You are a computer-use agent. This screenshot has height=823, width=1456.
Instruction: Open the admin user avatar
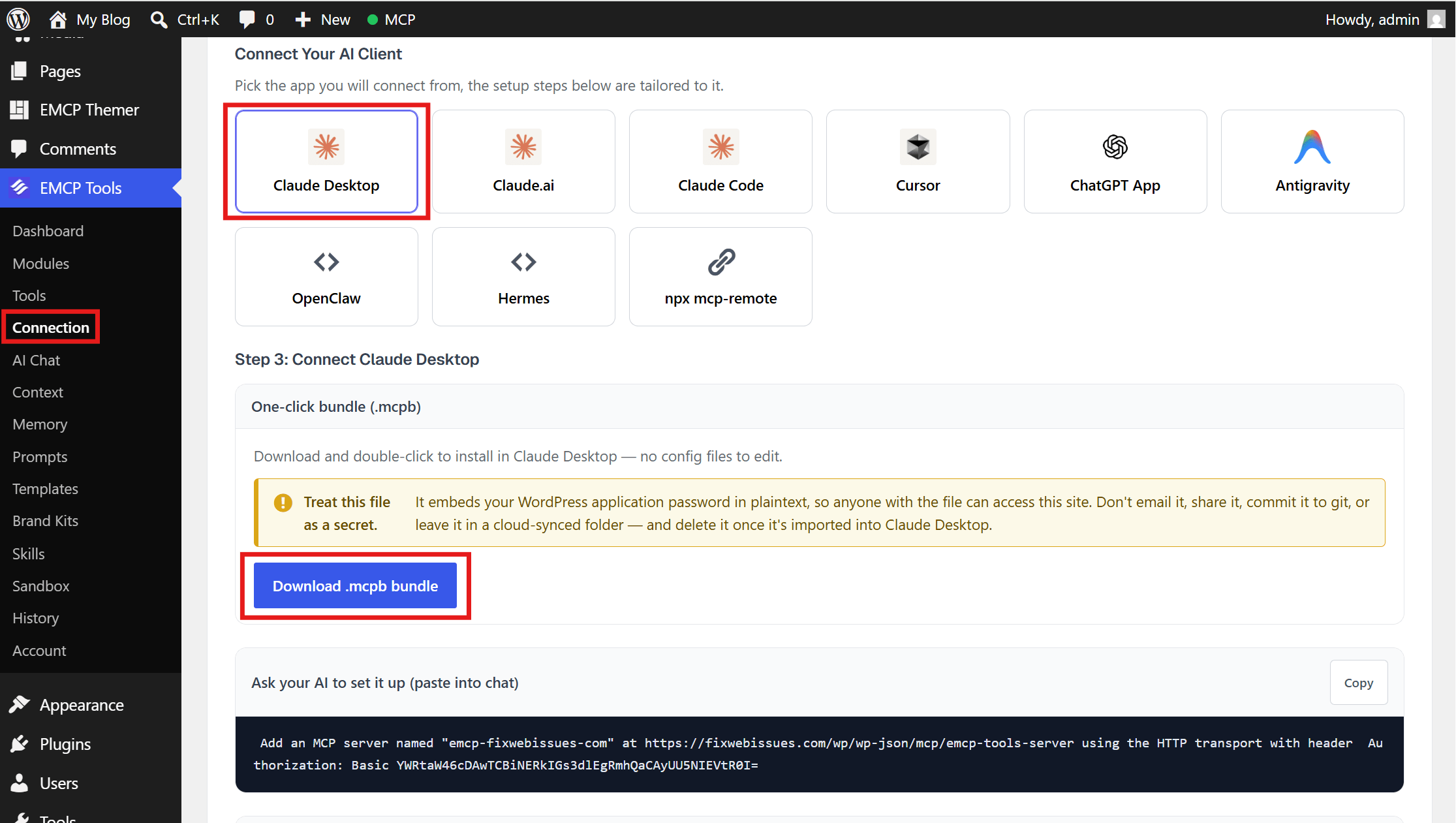(x=1436, y=20)
